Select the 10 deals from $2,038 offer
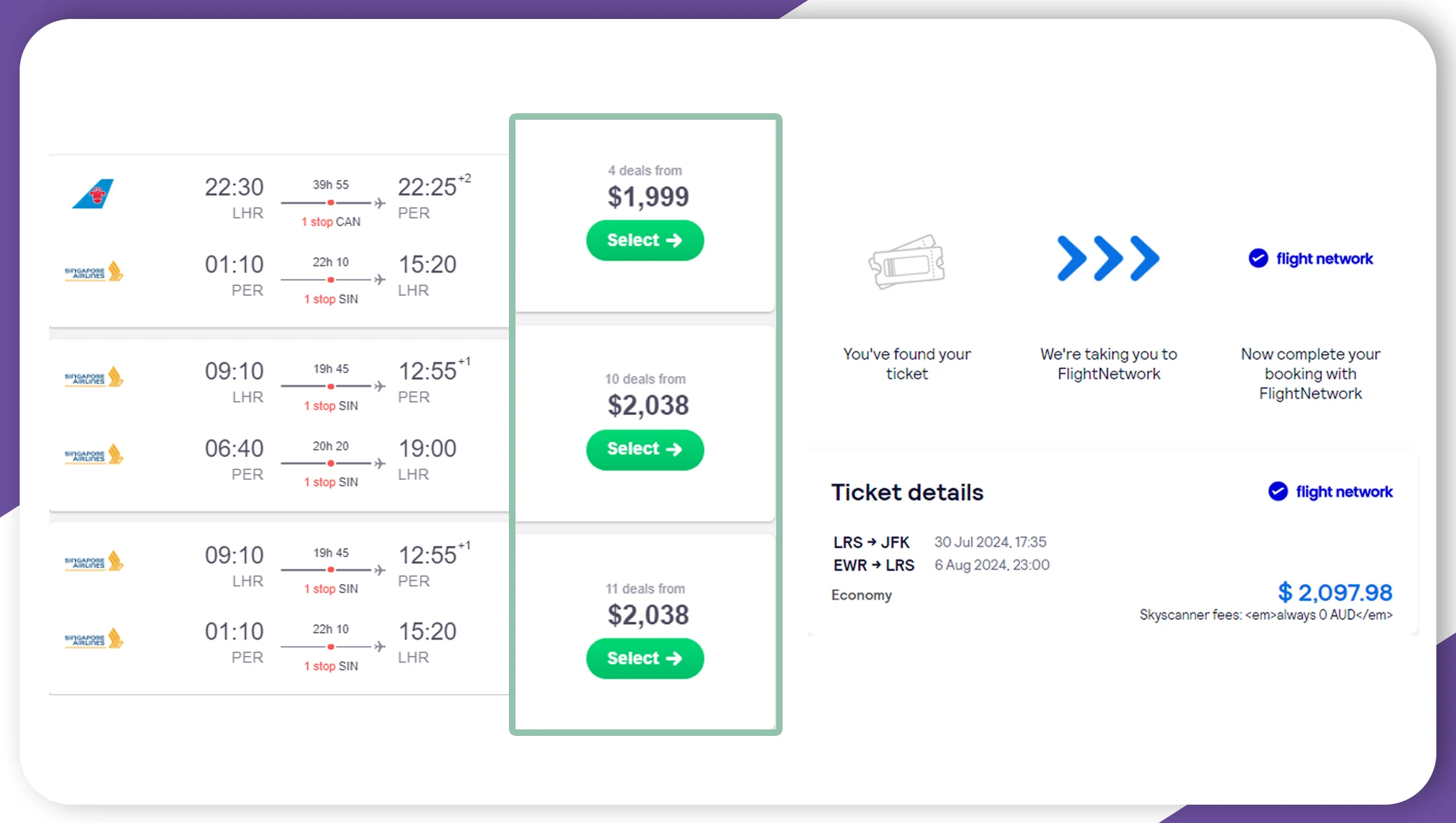Image resolution: width=1456 pixels, height=823 pixels. coord(644,449)
